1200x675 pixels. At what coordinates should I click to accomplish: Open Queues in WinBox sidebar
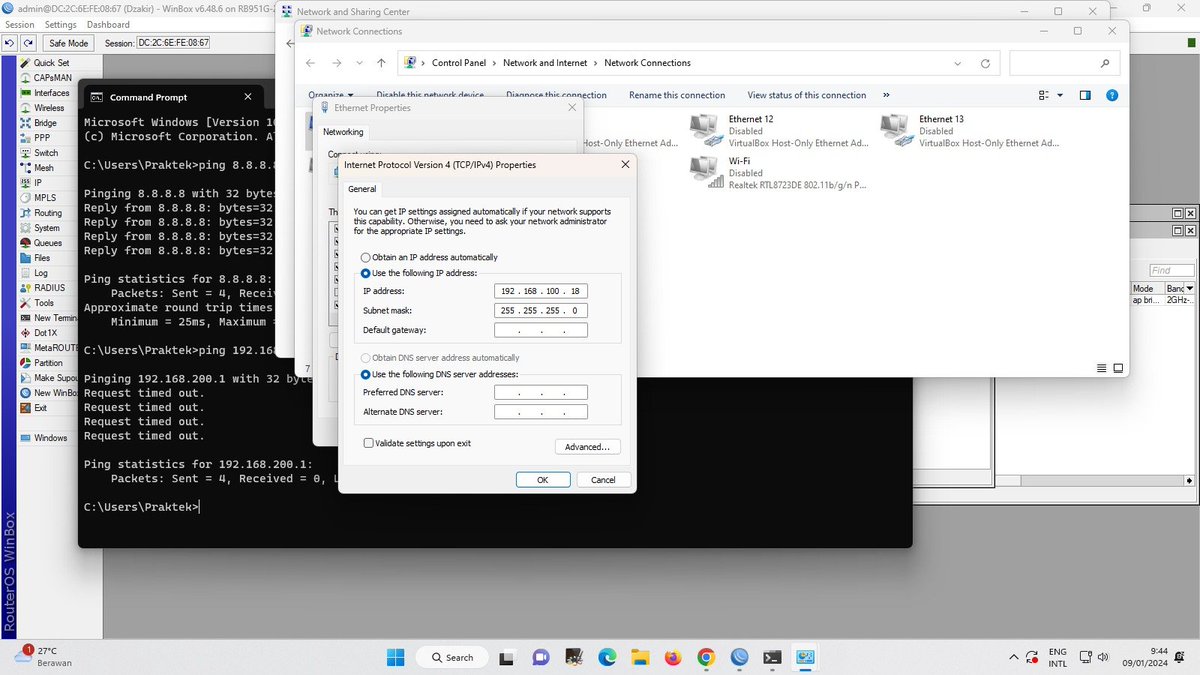coord(47,243)
